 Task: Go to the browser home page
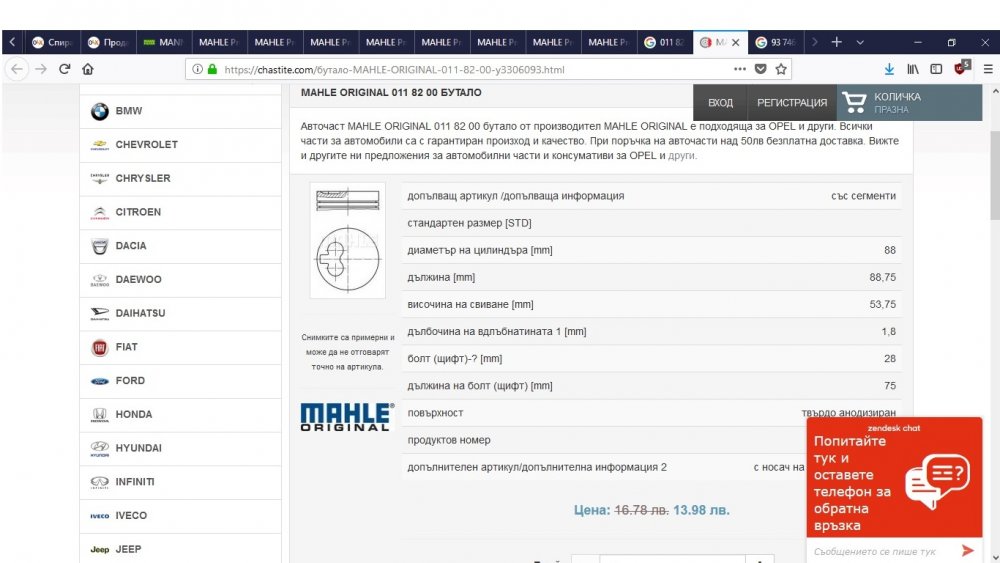(88, 69)
